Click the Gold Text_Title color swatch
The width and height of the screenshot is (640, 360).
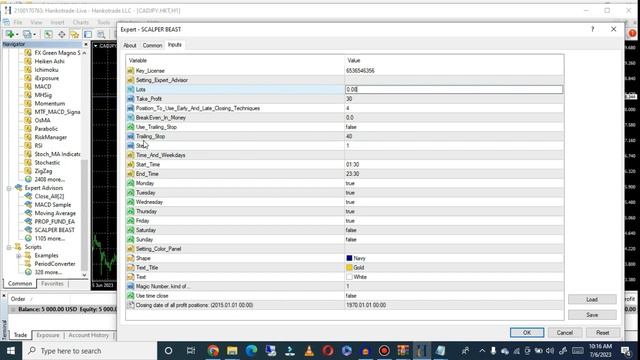tap(349, 267)
